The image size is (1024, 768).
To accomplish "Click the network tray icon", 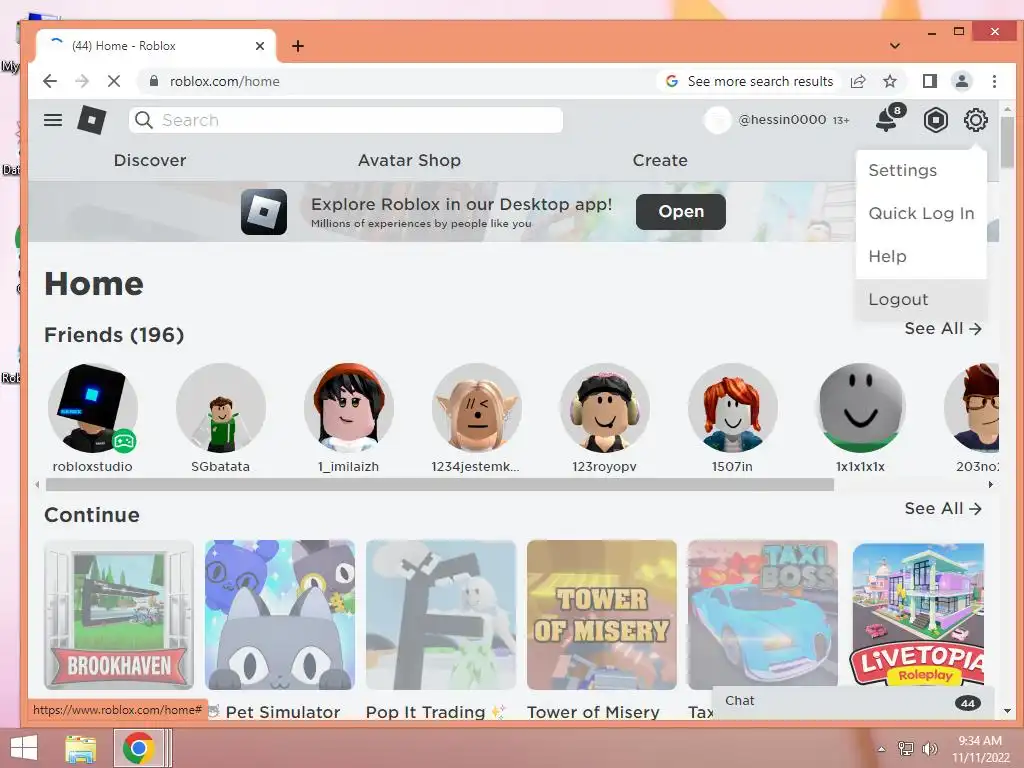I will (x=905, y=748).
